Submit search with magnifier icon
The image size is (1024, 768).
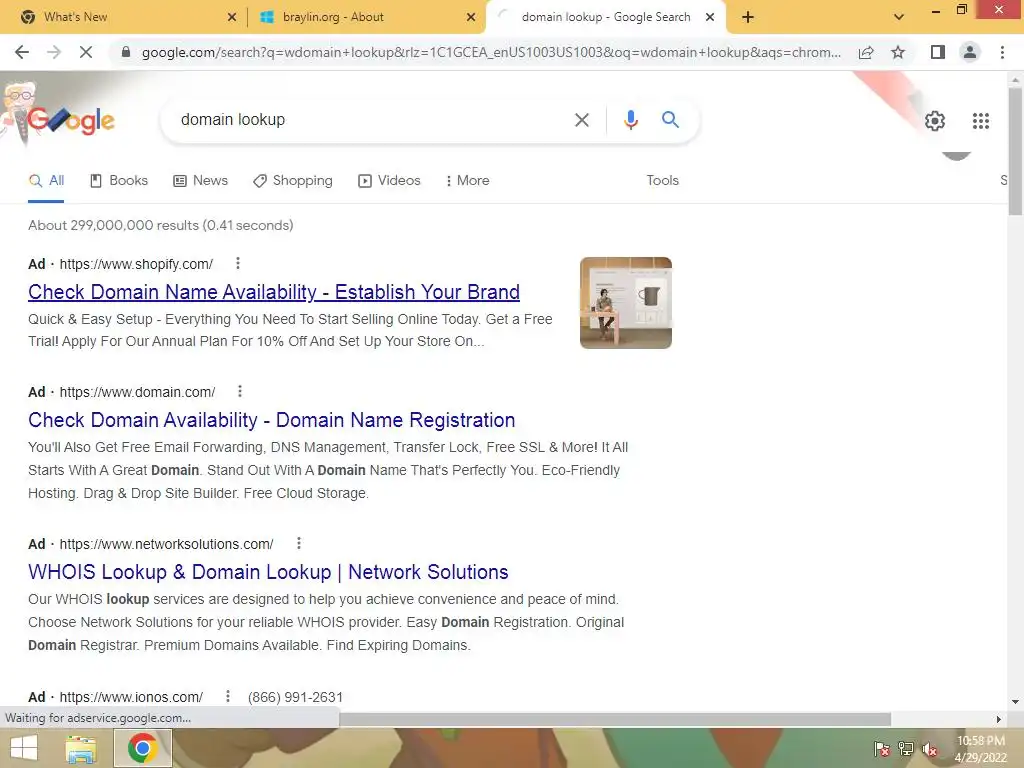point(670,120)
